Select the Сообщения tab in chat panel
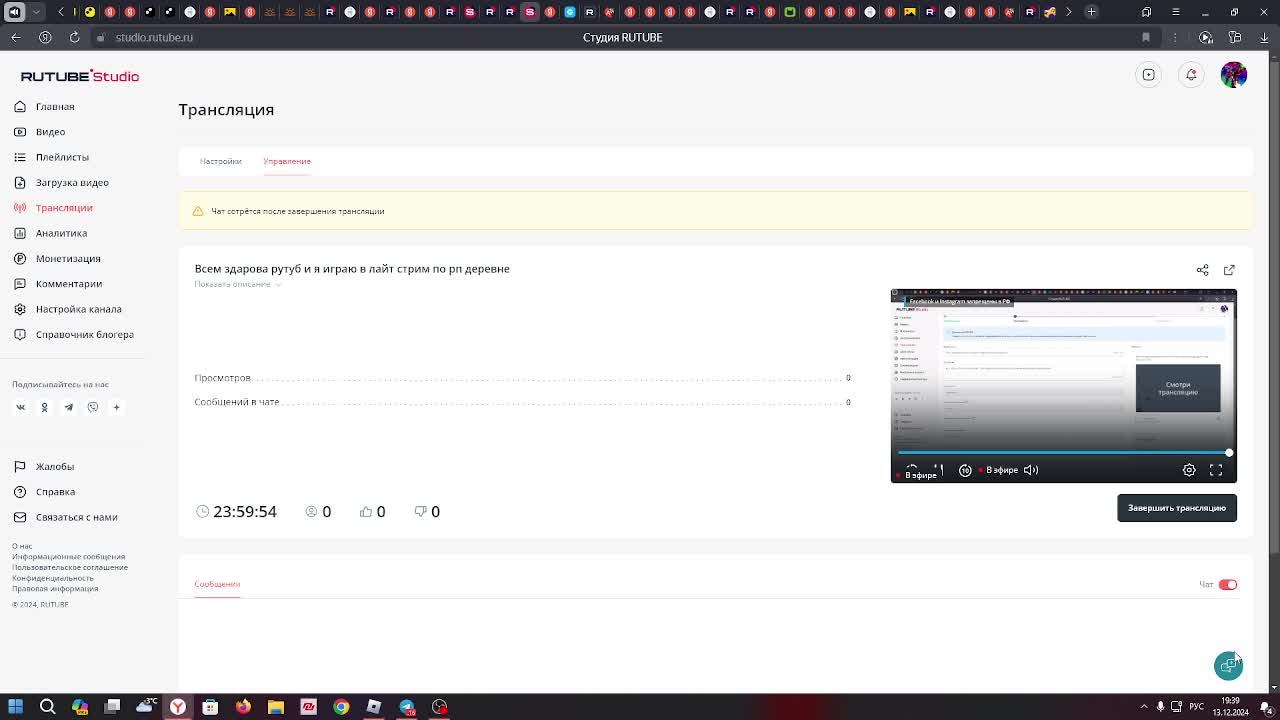Image resolution: width=1280 pixels, height=720 pixels. pyautogui.click(x=217, y=584)
